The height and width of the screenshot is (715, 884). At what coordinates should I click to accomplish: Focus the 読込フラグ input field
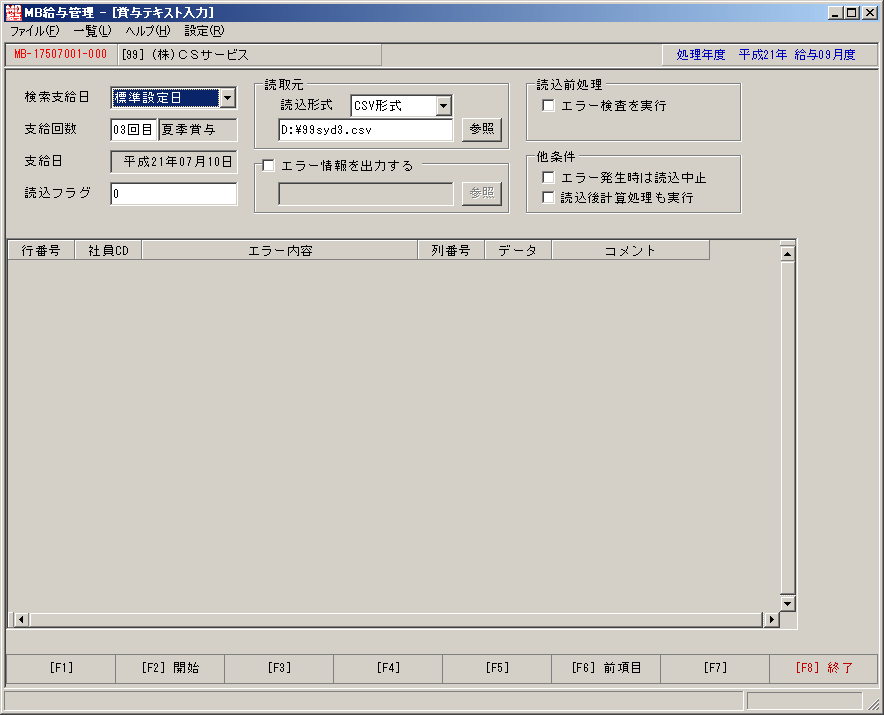click(174, 194)
